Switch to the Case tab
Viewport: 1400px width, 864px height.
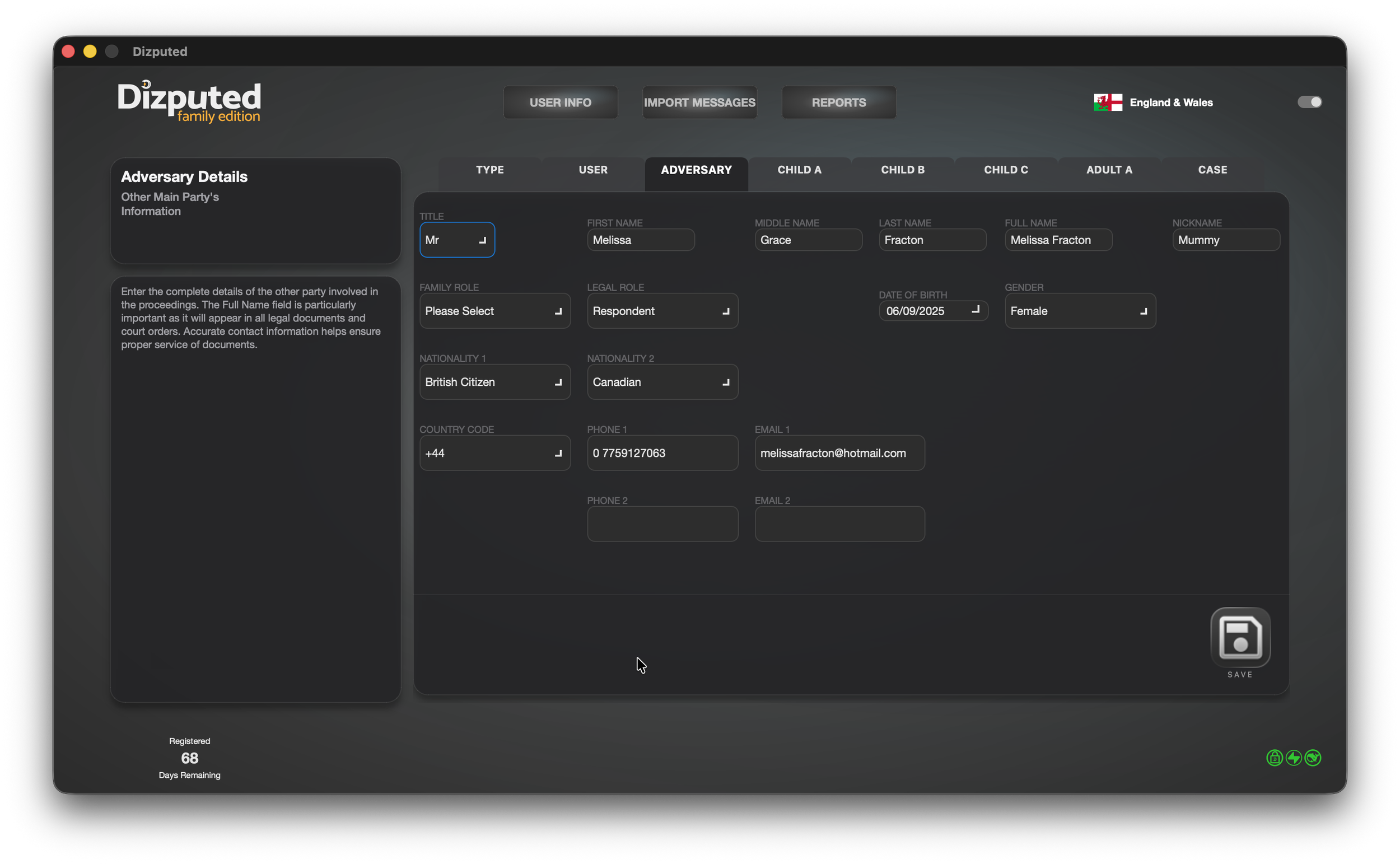1212,170
